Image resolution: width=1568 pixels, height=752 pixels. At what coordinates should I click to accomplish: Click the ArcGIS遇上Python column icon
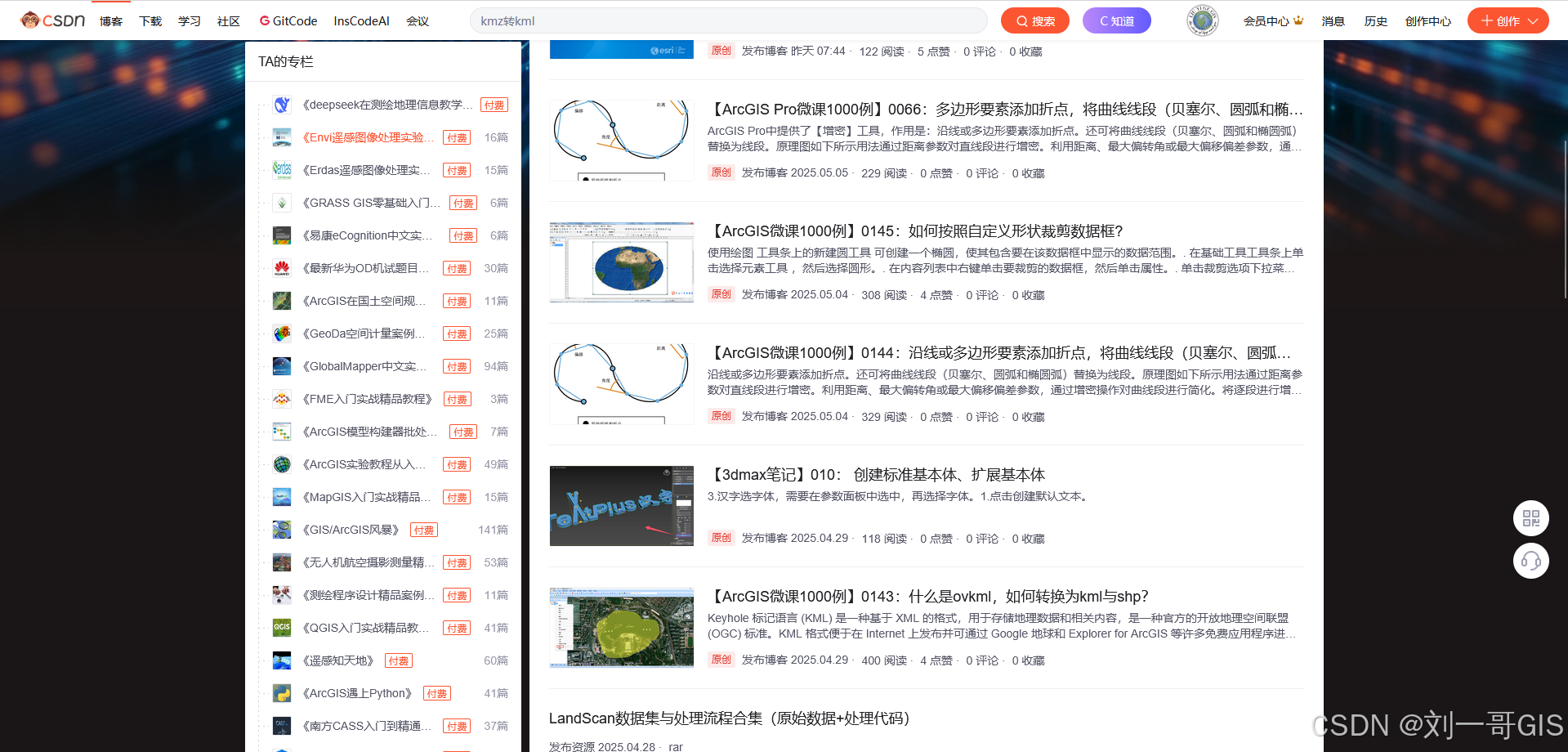(x=282, y=693)
